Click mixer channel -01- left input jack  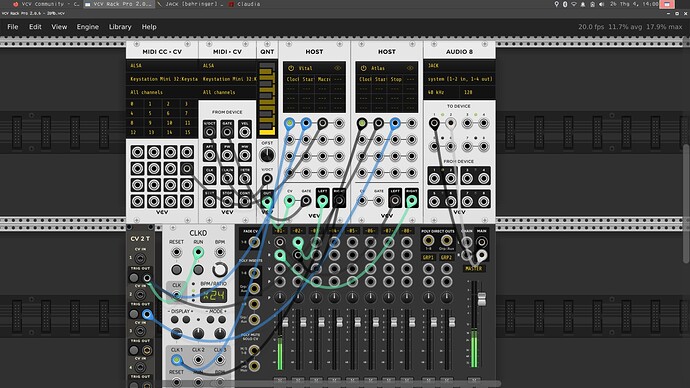pyautogui.click(x=279, y=242)
